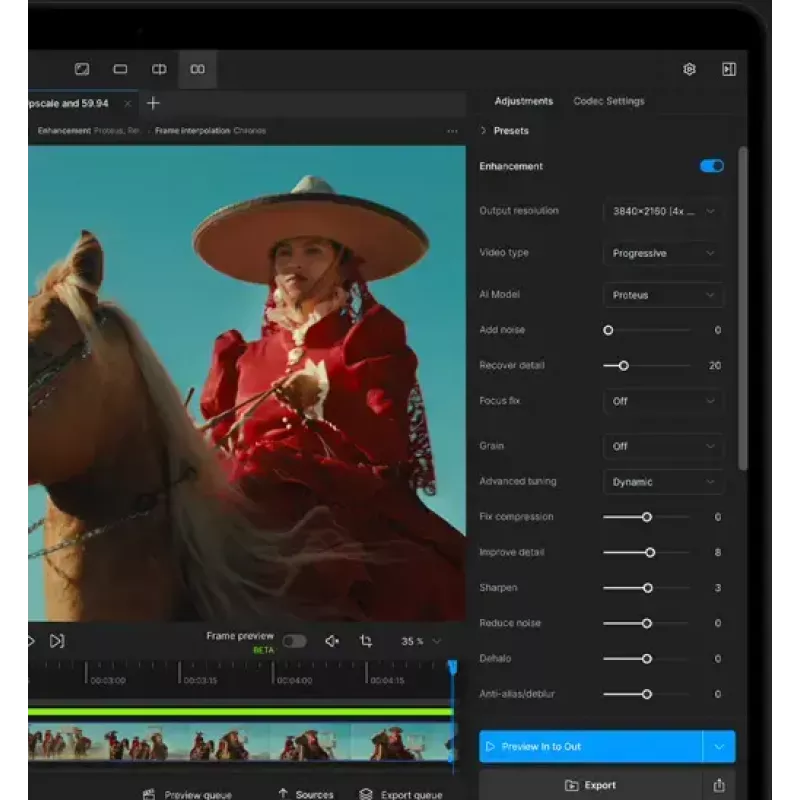The image size is (800, 800).
Task: Click the Preview In to Out button
Action: pyautogui.click(x=591, y=746)
